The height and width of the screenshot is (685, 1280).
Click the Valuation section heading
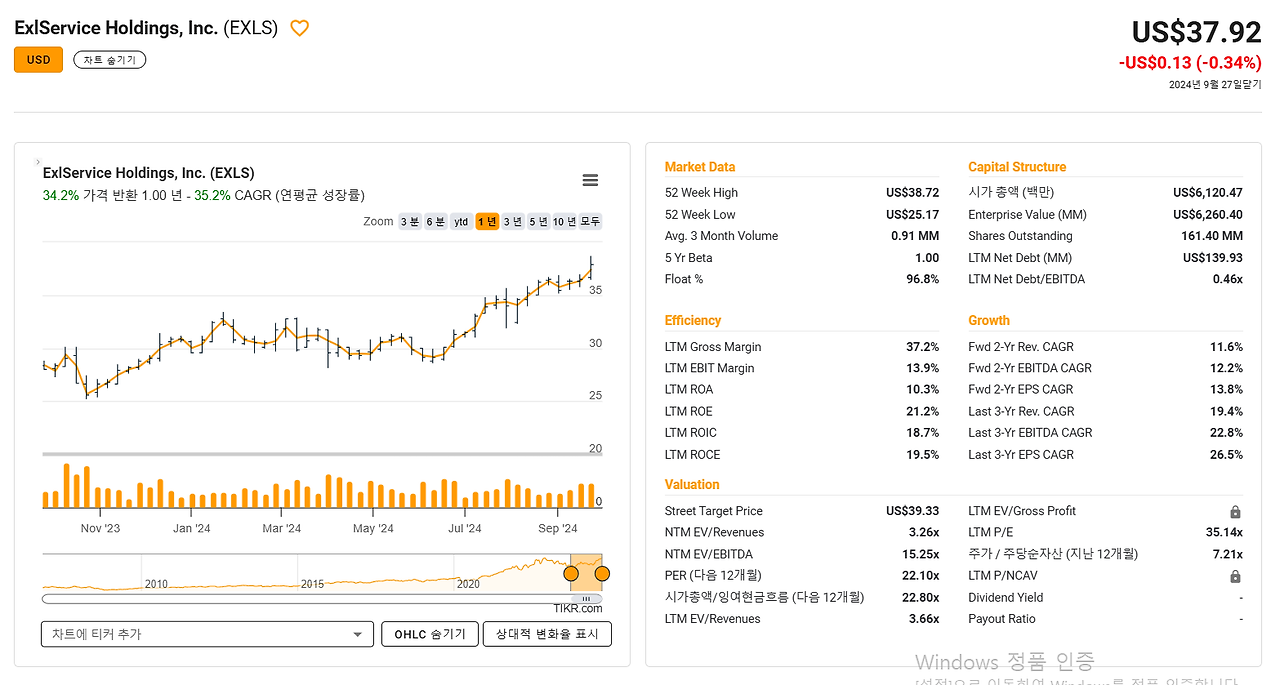click(692, 485)
